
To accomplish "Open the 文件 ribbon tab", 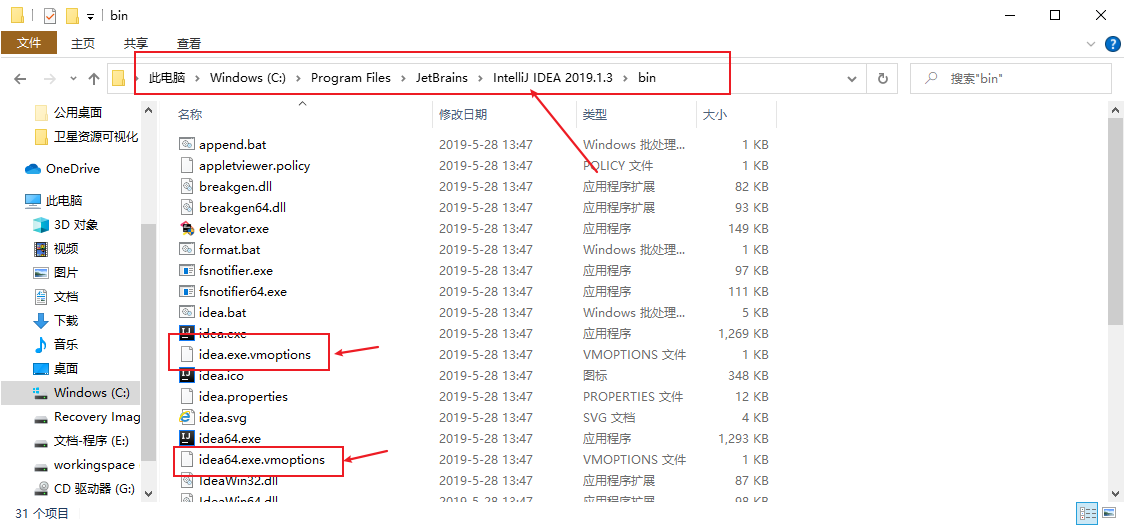I will [29, 43].
